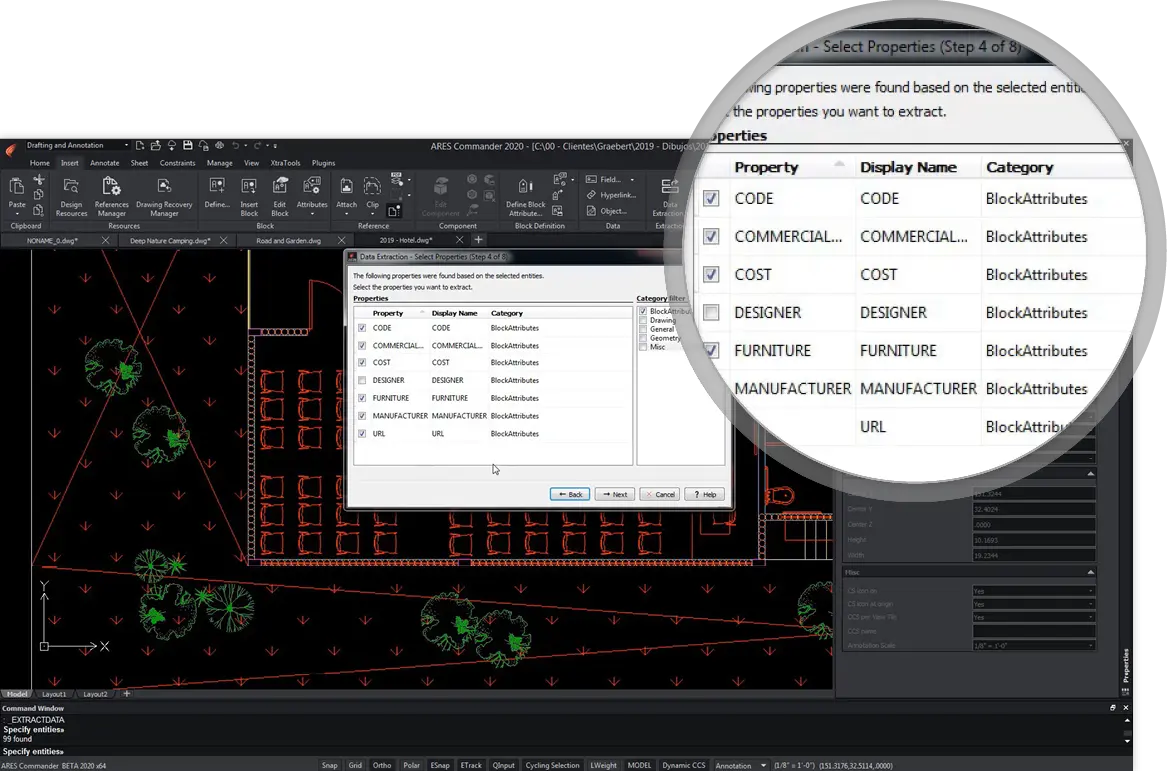This screenshot has width=1167, height=771.
Task: Collapse the Misc properties section
Action: (x=1090, y=572)
